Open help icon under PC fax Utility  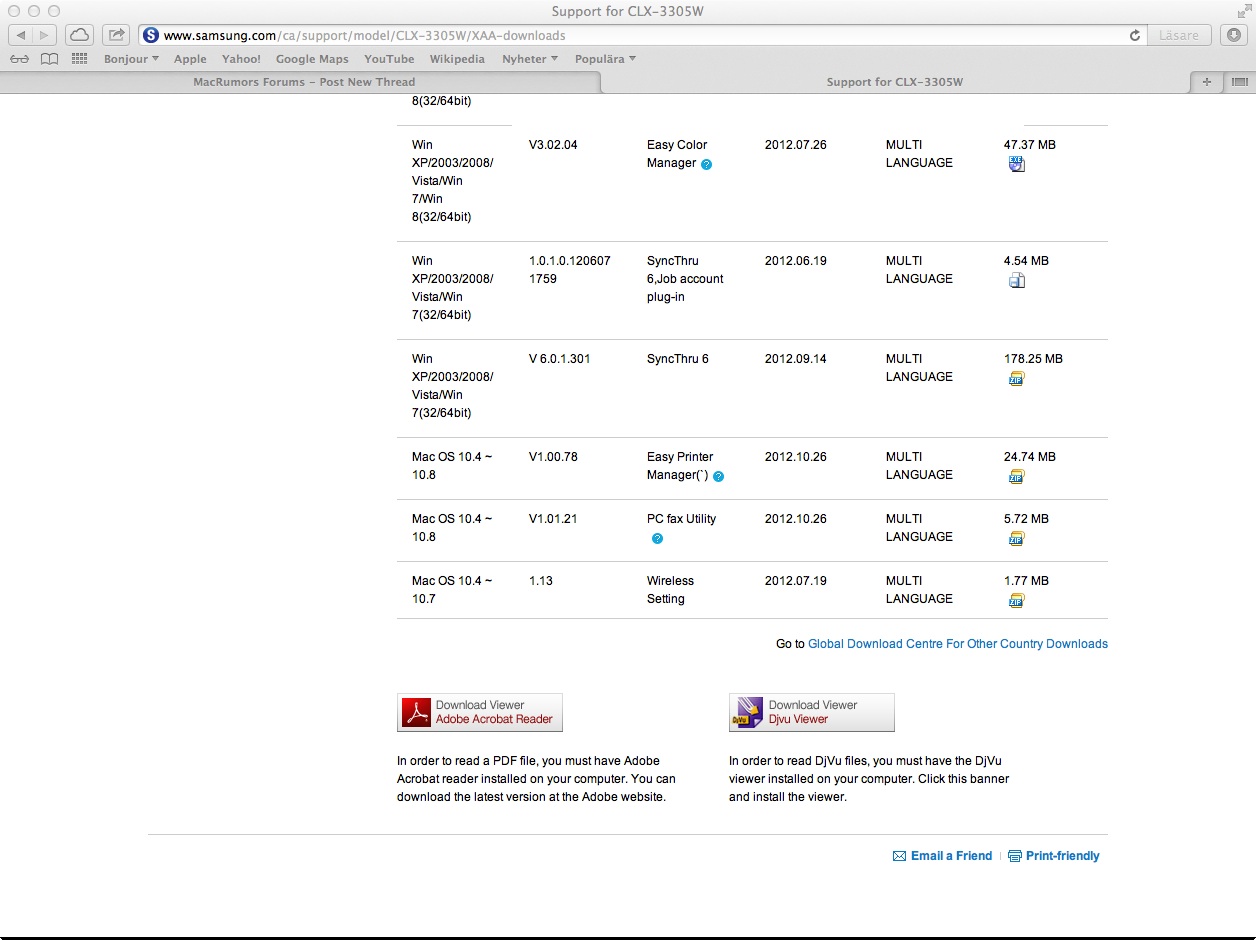[x=657, y=538]
